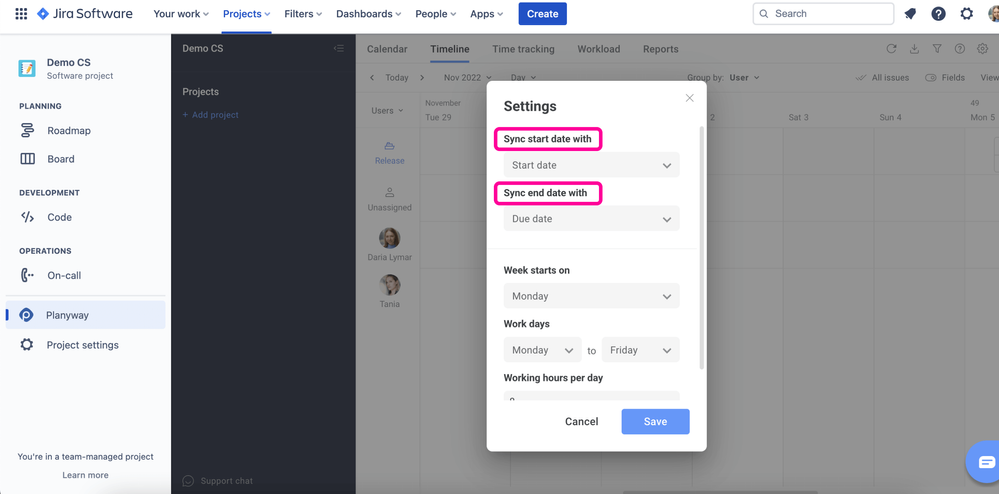Image resolution: width=999 pixels, height=494 pixels.
Task: Select Planyway in the sidebar
Action: point(85,315)
